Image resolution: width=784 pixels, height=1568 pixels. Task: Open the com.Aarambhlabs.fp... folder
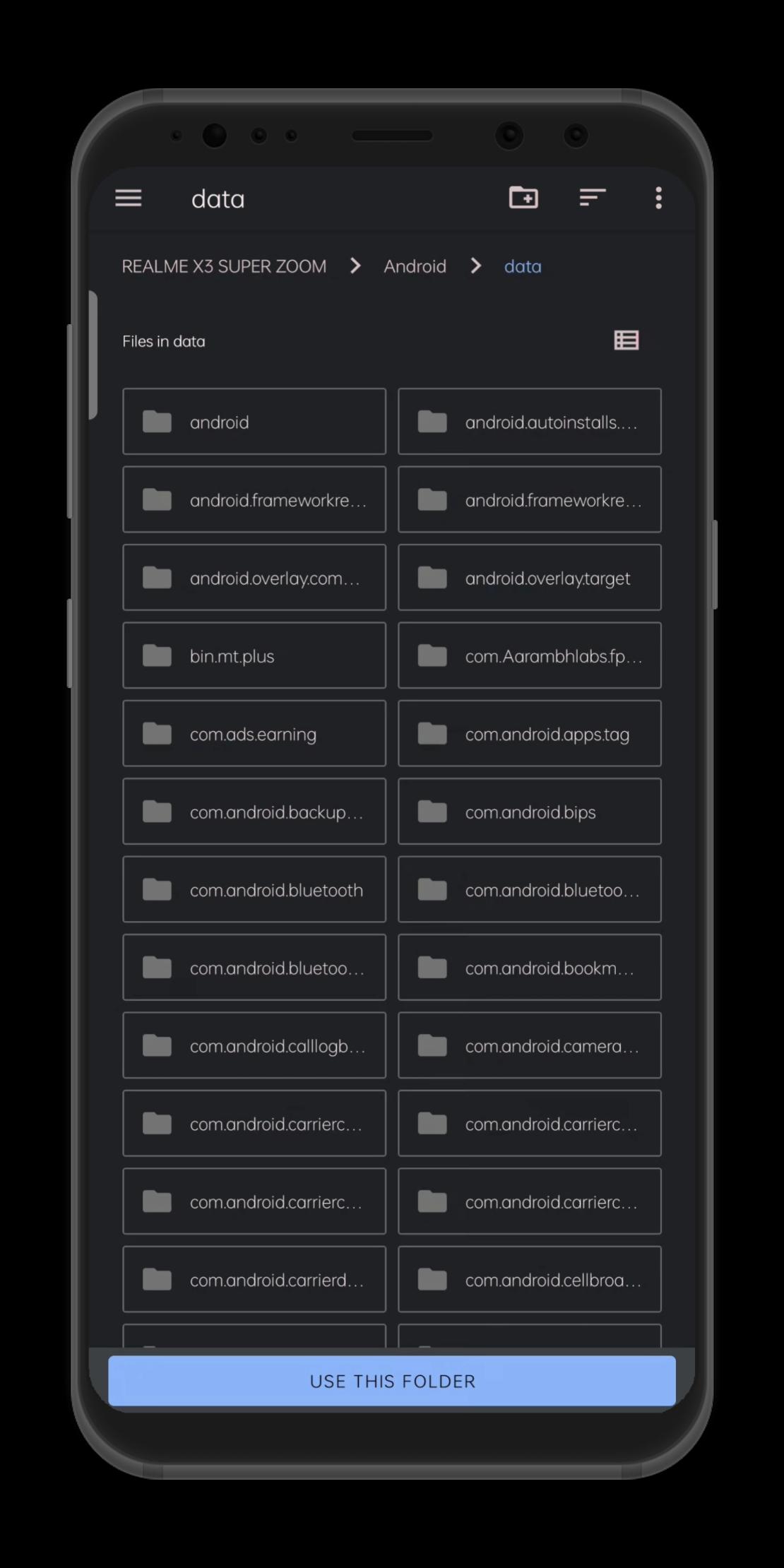[530, 655]
